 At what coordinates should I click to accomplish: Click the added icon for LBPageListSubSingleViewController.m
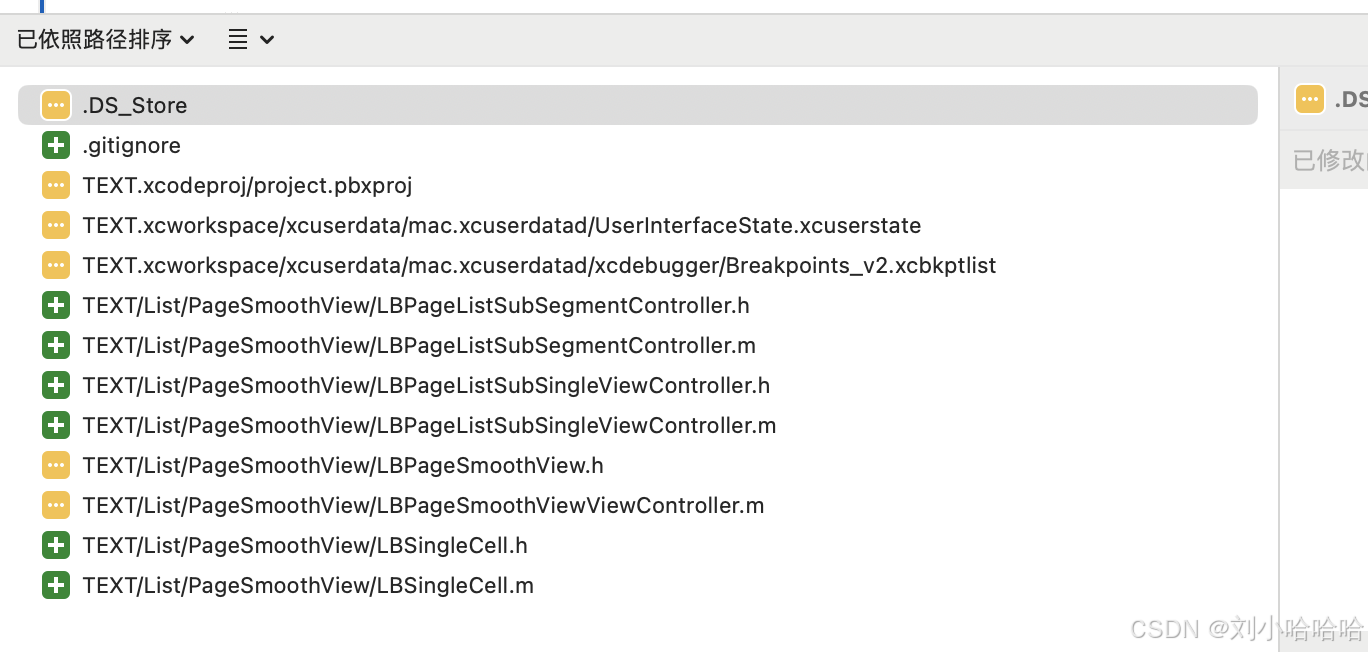click(x=56, y=425)
